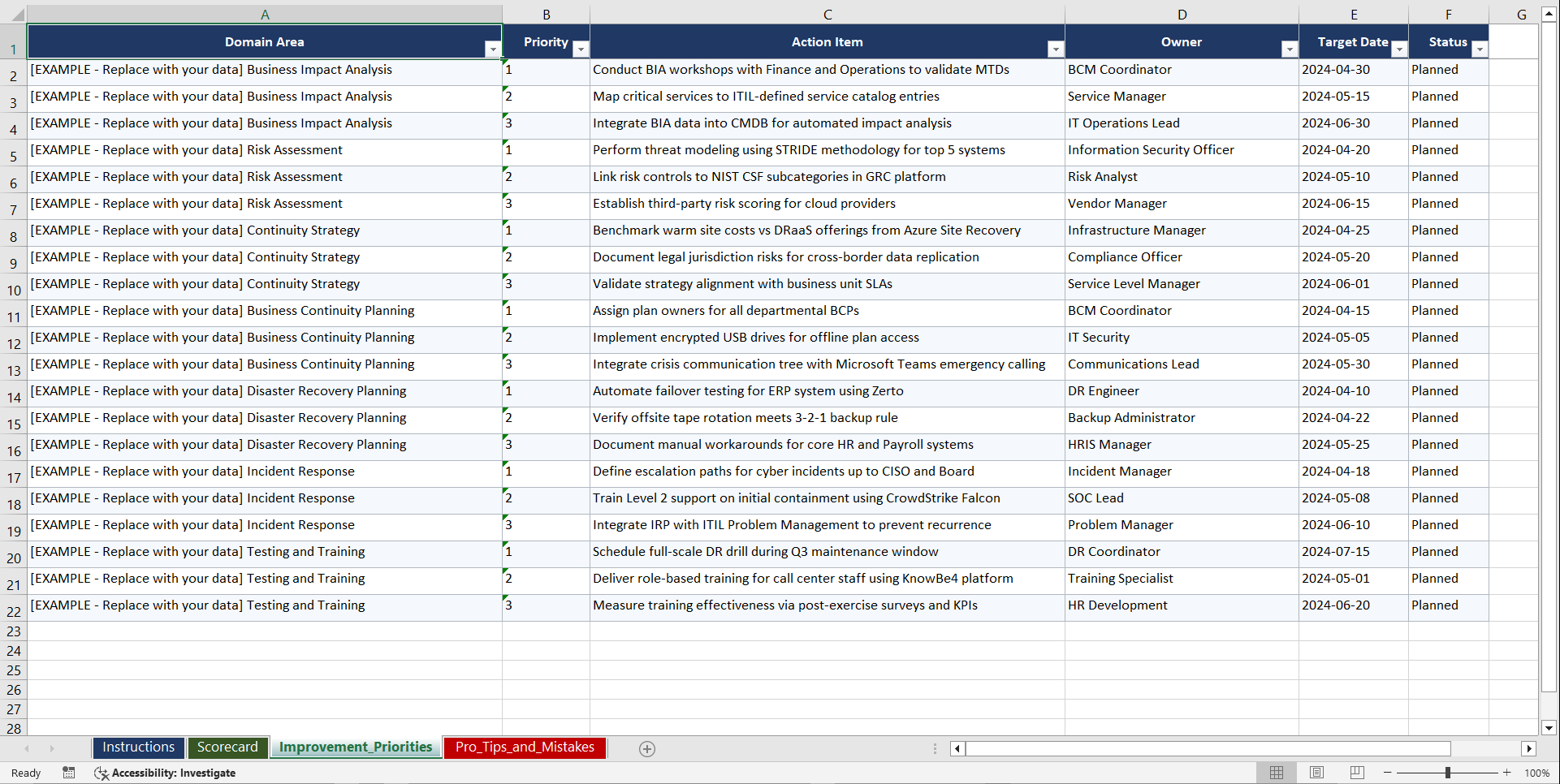
Task: Add a new worksheet with the plus icon
Action: [x=647, y=748]
